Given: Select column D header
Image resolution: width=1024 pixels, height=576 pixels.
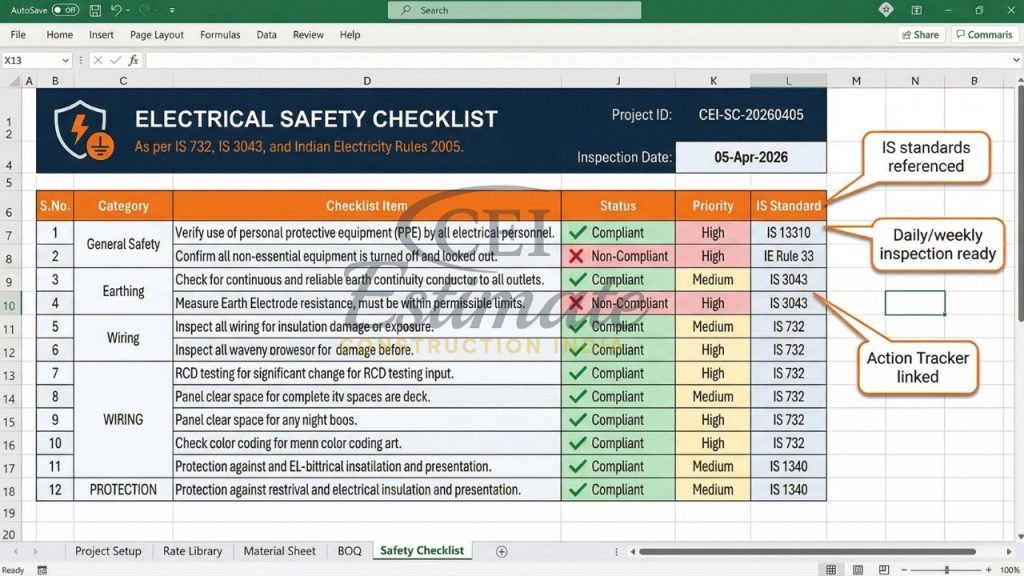Looking at the screenshot, I should pyautogui.click(x=367, y=81).
